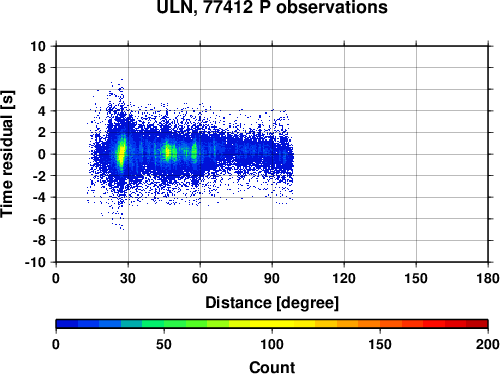Select the orange segment near colorbar 150

point(380,324)
